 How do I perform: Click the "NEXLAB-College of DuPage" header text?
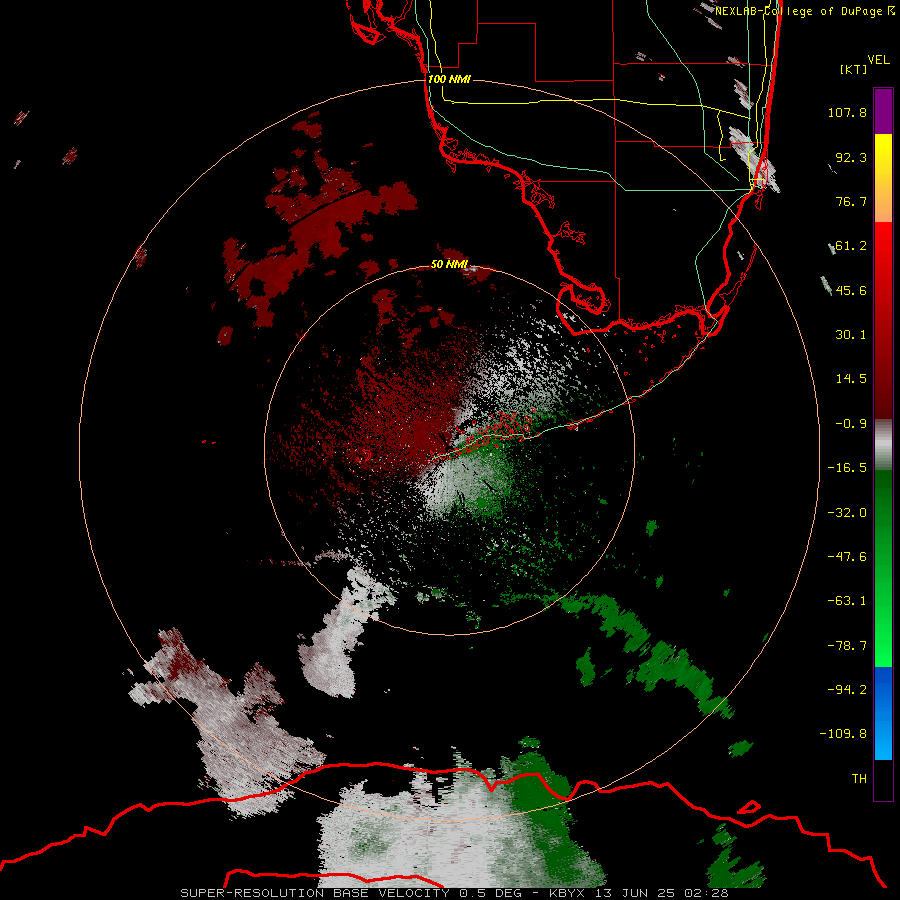799,11
